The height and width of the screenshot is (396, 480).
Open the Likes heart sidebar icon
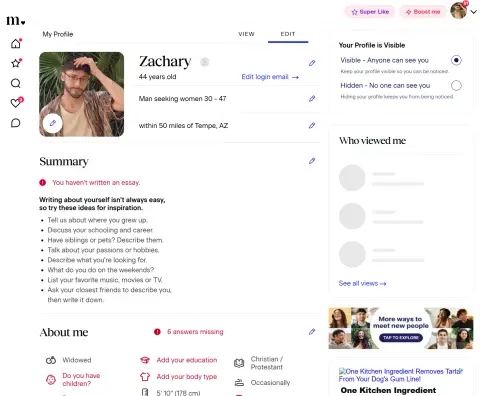coord(16,103)
